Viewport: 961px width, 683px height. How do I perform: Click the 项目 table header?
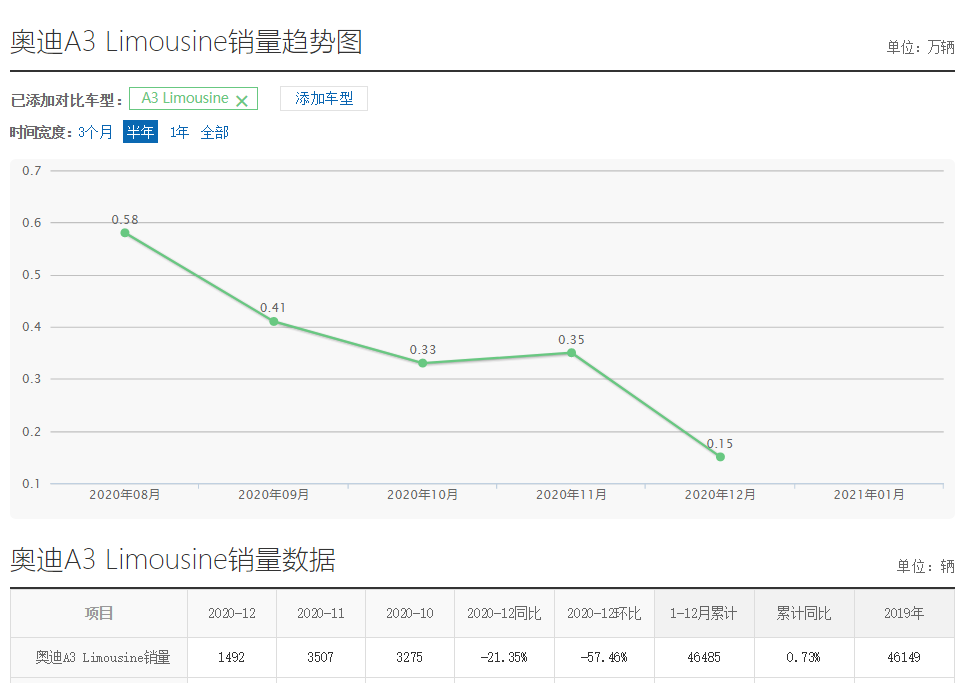click(x=99, y=613)
